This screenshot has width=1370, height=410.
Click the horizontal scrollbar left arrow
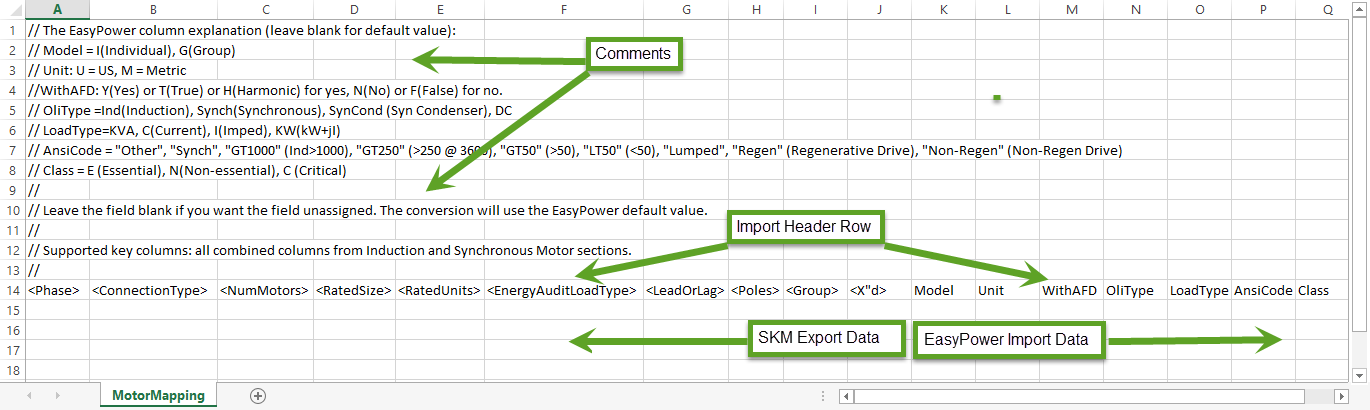pyautogui.click(x=846, y=396)
